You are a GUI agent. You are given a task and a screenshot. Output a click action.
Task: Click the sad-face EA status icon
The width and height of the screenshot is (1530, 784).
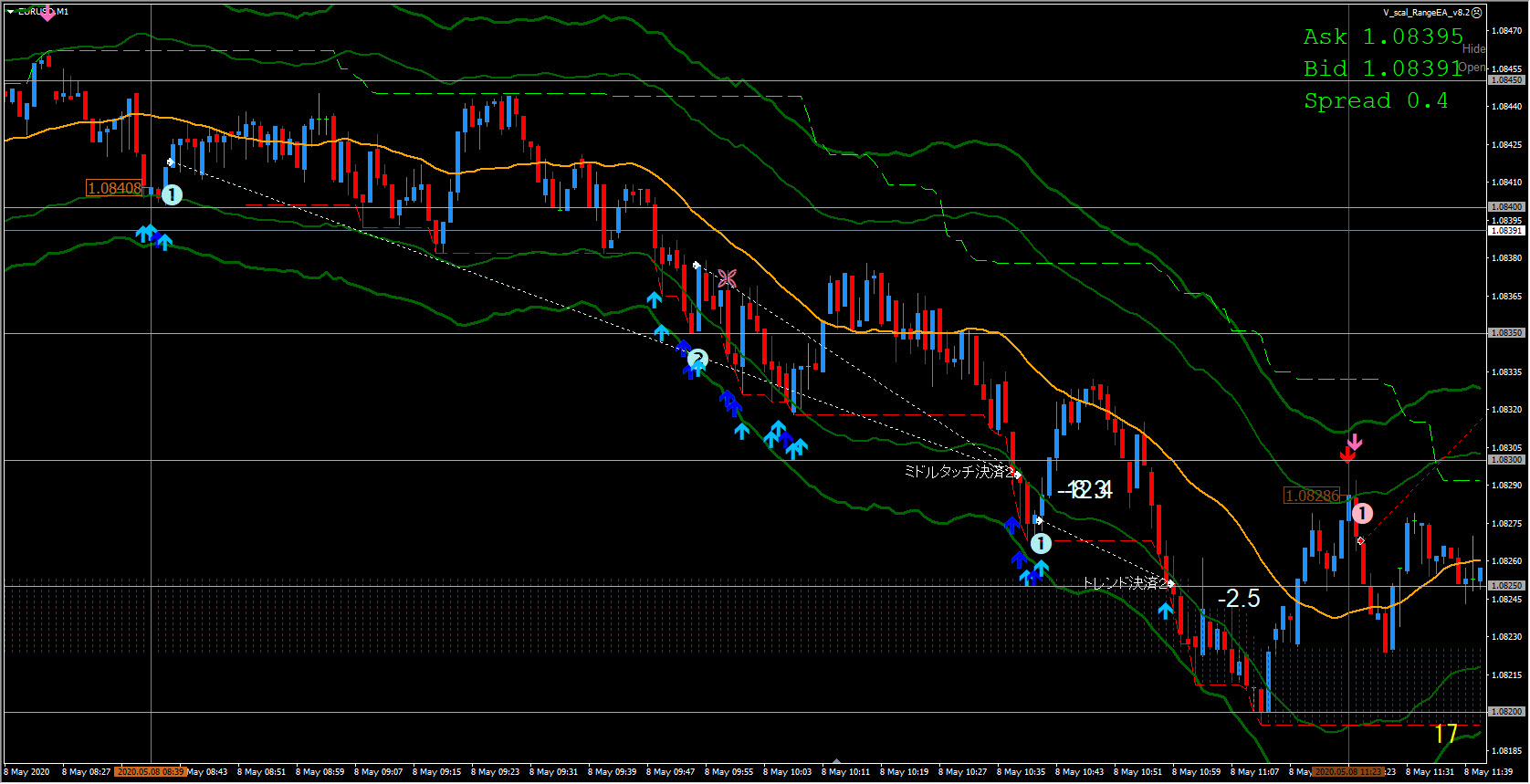[x=1477, y=13]
